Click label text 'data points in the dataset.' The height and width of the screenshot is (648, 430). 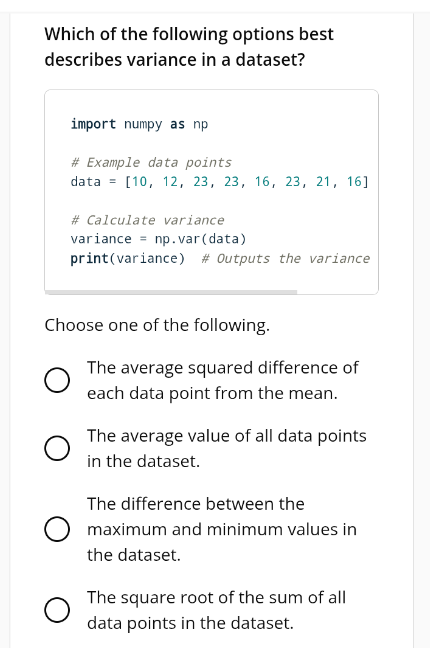190,623
